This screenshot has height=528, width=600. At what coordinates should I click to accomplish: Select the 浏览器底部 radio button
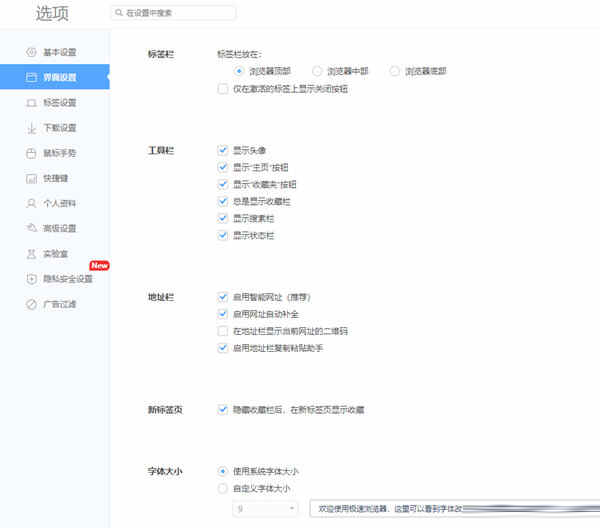(x=395, y=71)
